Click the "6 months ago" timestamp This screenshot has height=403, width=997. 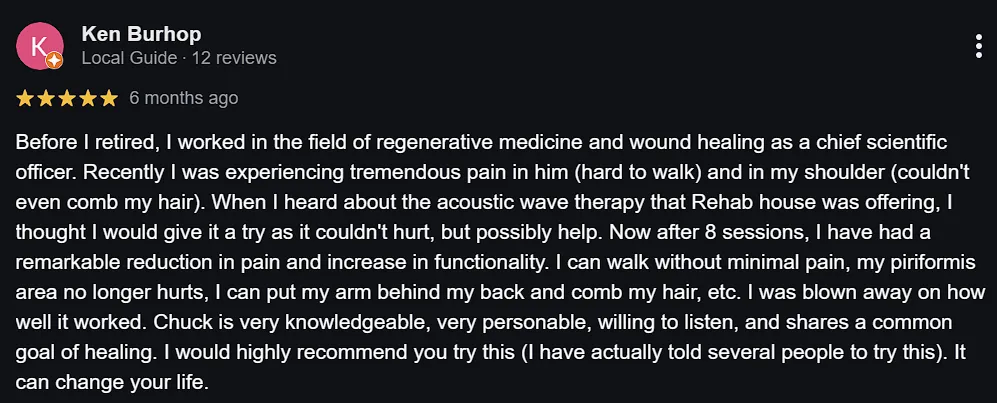tap(184, 98)
